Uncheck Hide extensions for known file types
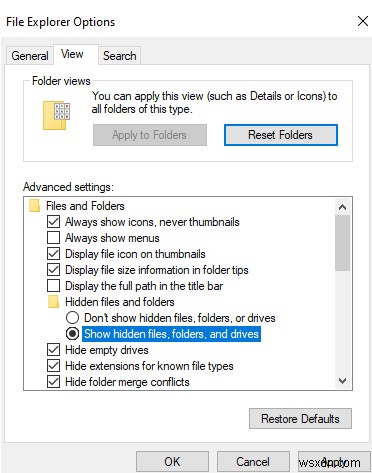 [x=53, y=366]
